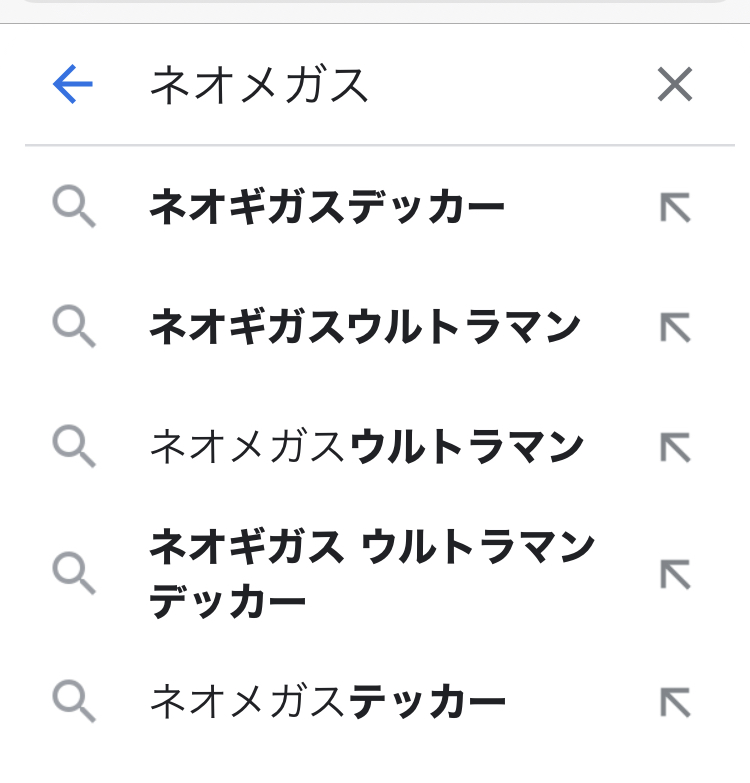Choose suggestion ネオメガスウルトラマン

pyautogui.click(x=366, y=446)
